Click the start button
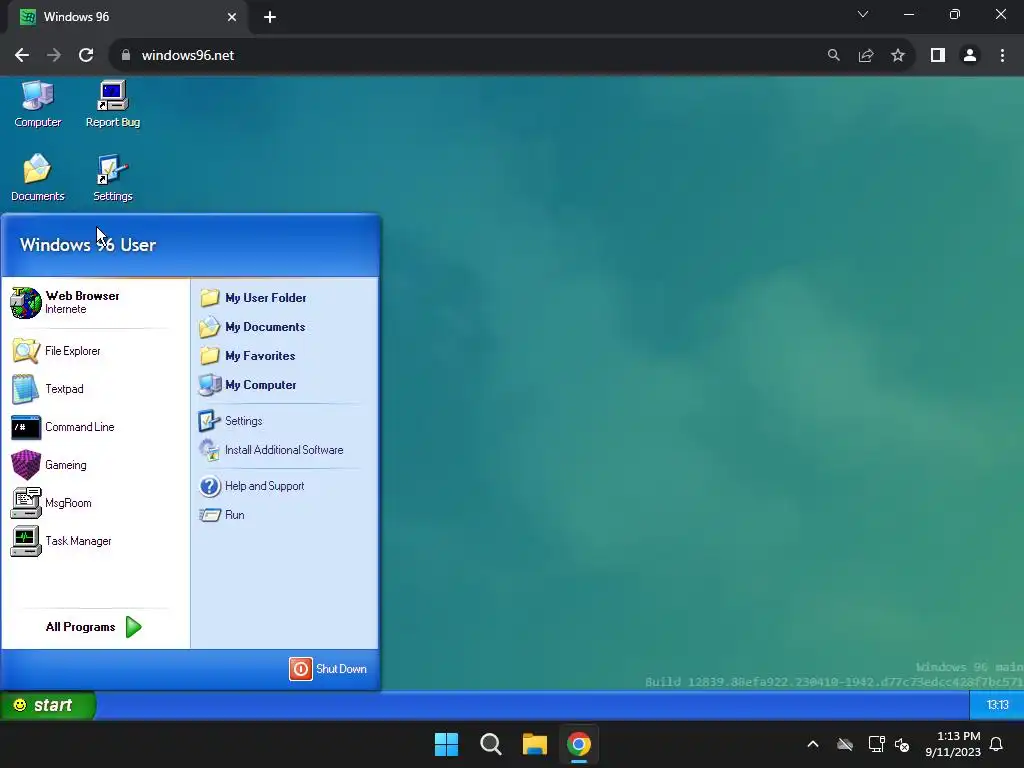 (x=48, y=705)
